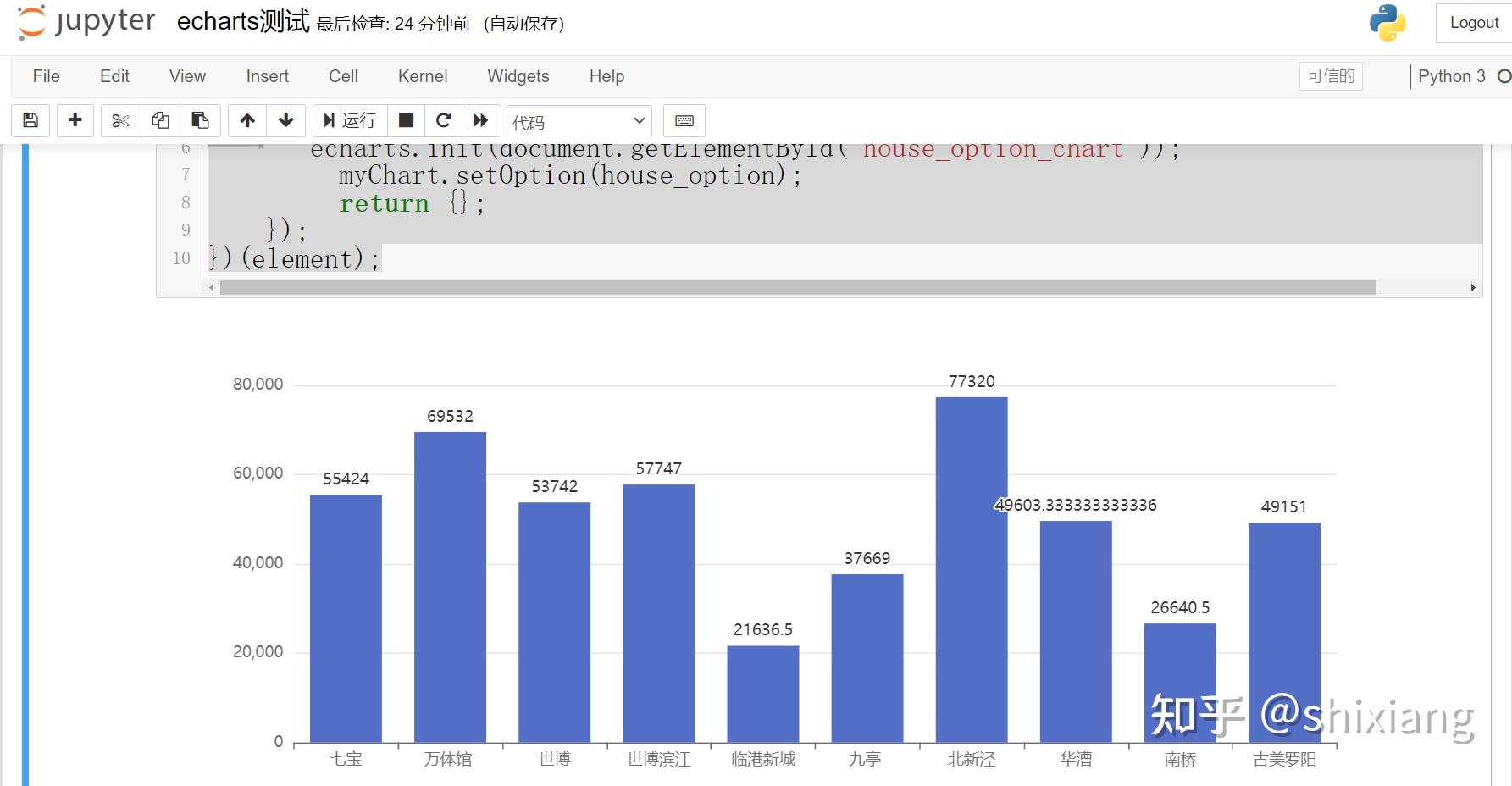Open the File menu
This screenshot has width=1512, height=786.
(x=47, y=76)
